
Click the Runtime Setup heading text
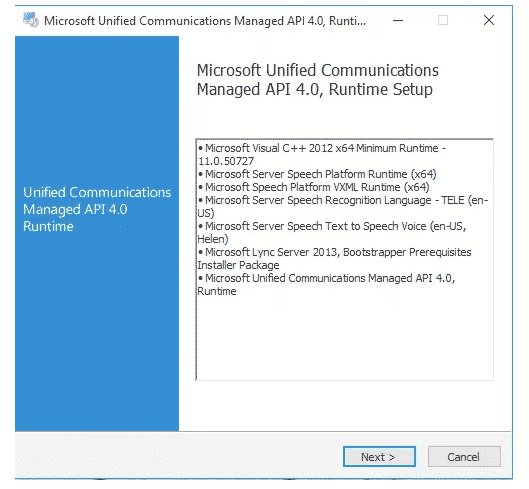[x=317, y=80]
